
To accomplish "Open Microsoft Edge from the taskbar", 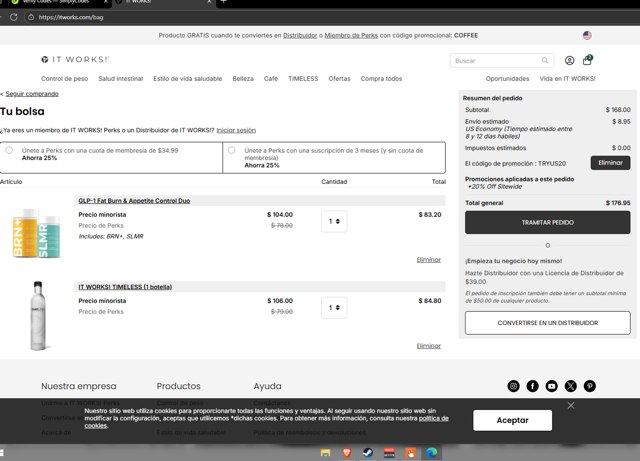I will click(431, 452).
